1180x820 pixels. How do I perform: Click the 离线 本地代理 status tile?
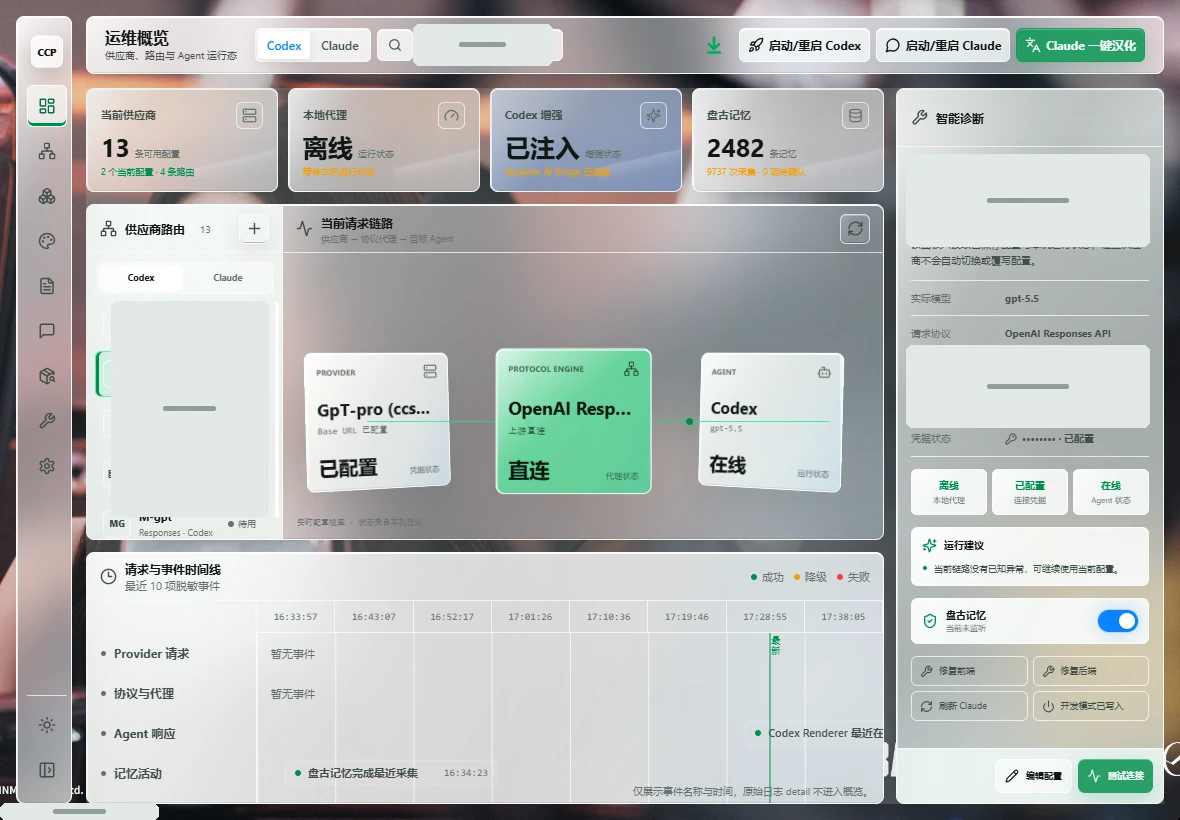[948, 492]
